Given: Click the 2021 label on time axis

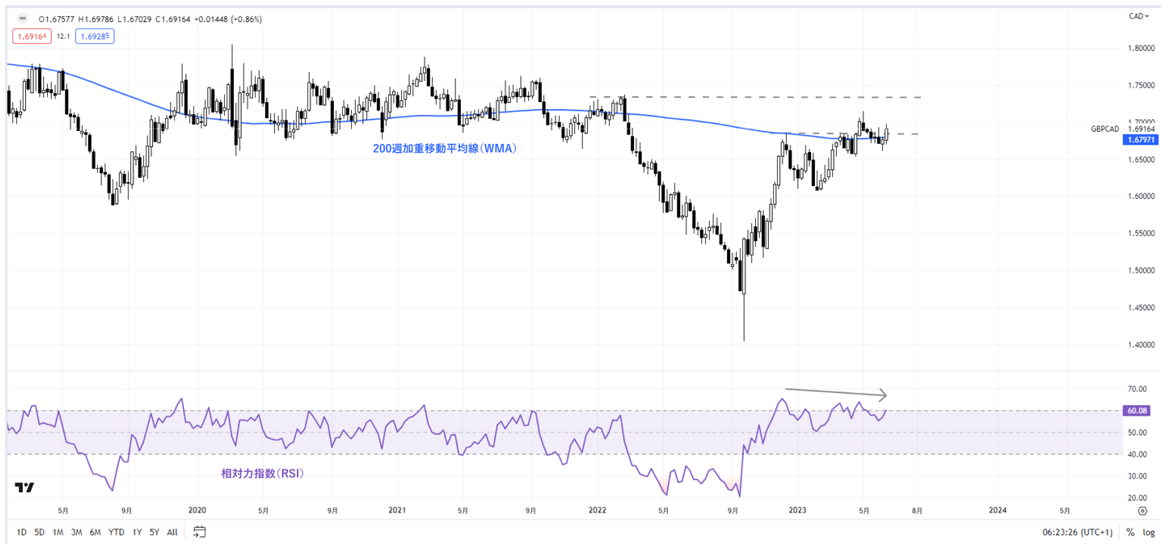Looking at the screenshot, I should [x=396, y=510].
